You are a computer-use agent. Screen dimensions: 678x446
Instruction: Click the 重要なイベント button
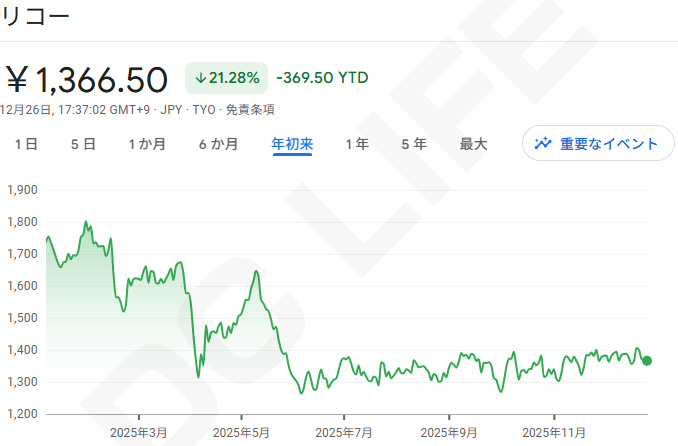point(598,143)
